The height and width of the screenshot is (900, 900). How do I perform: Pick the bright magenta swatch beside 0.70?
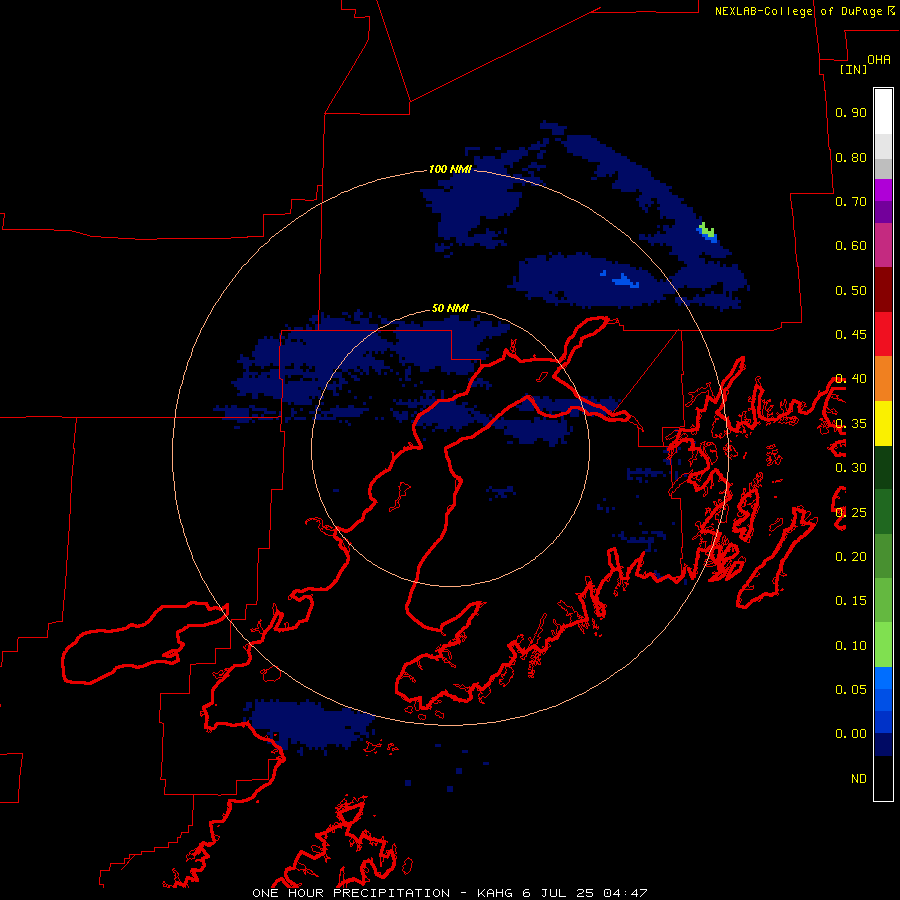tap(883, 190)
